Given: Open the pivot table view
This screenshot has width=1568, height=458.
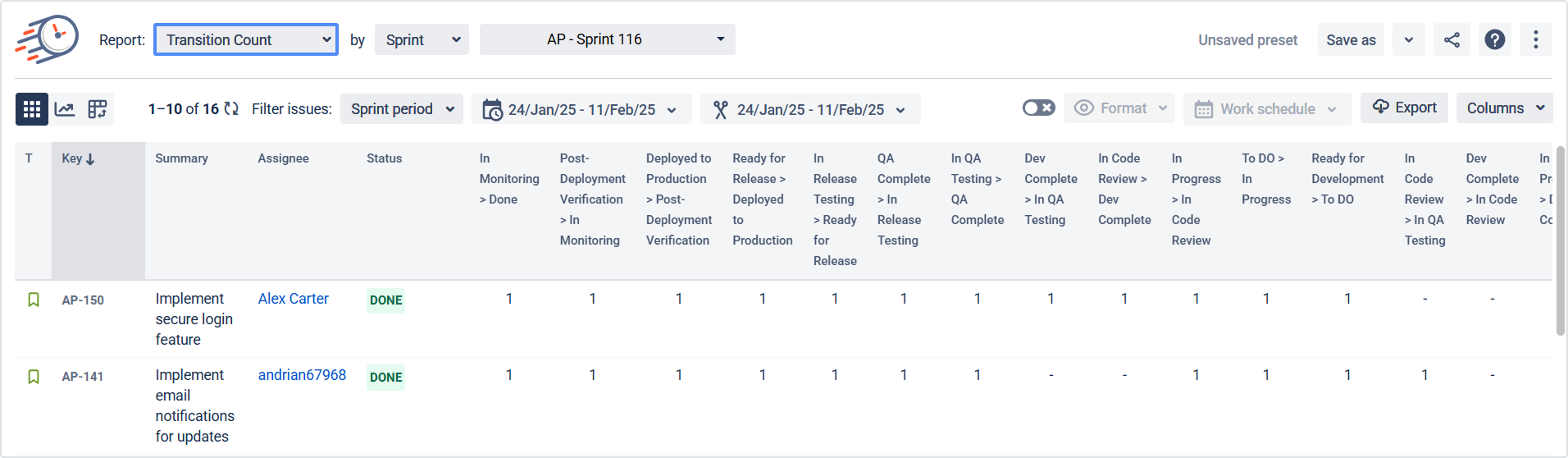Looking at the screenshot, I should point(98,109).
